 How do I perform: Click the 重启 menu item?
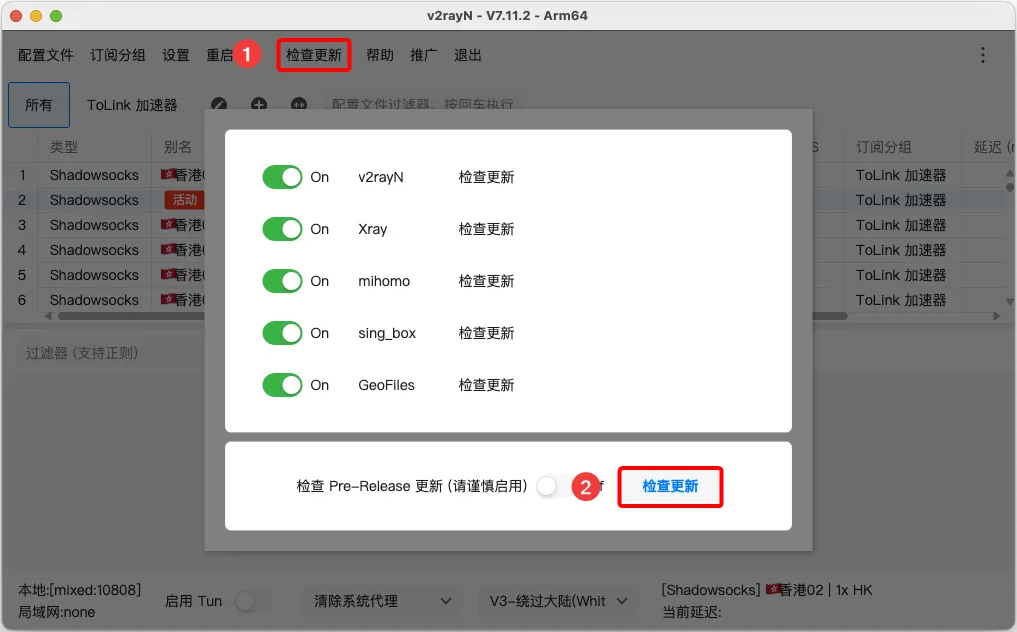219,55
